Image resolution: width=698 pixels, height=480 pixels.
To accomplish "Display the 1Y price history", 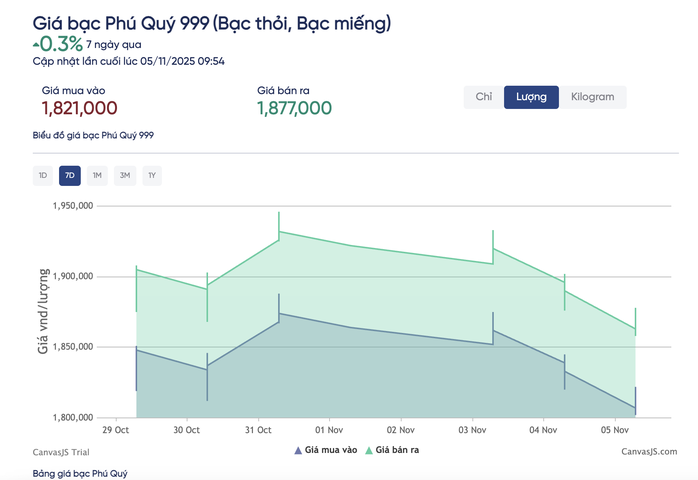I will click(152, 176).
